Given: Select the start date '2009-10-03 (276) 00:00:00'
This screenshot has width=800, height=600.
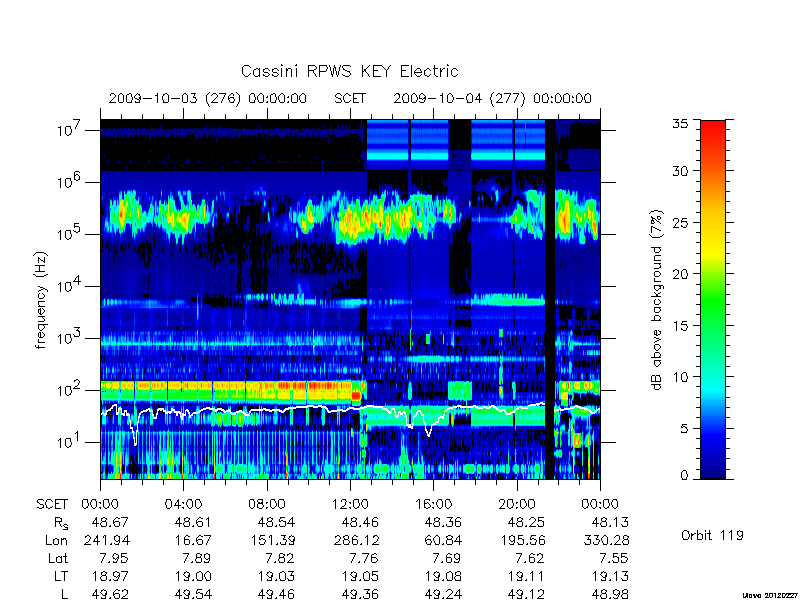Looking at the screenshot, I should 208,98.
